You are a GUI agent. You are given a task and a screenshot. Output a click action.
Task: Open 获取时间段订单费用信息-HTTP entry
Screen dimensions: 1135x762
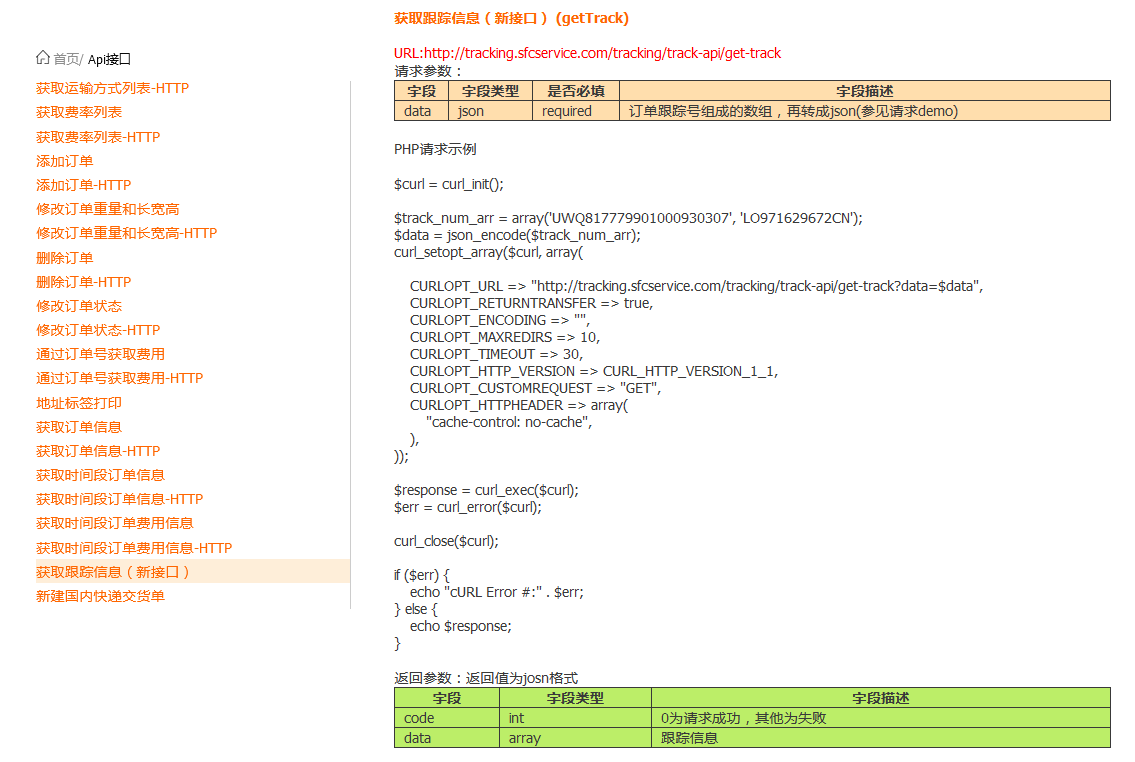(134, 548)
